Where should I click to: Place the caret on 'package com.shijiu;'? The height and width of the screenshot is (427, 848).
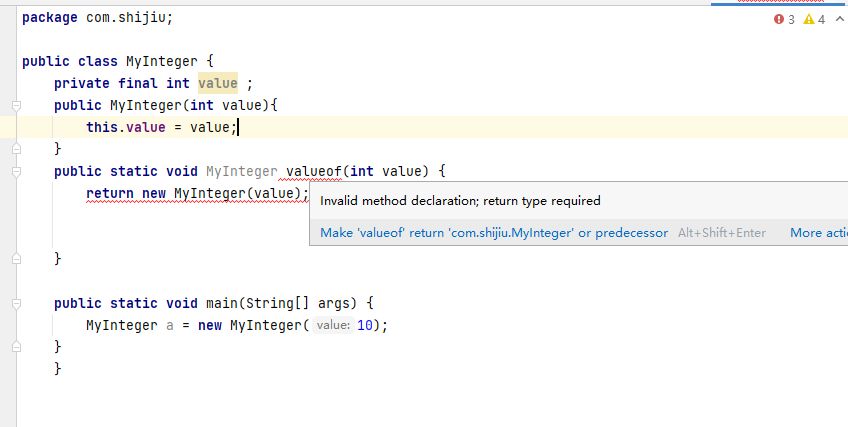[x=97, y=18]
